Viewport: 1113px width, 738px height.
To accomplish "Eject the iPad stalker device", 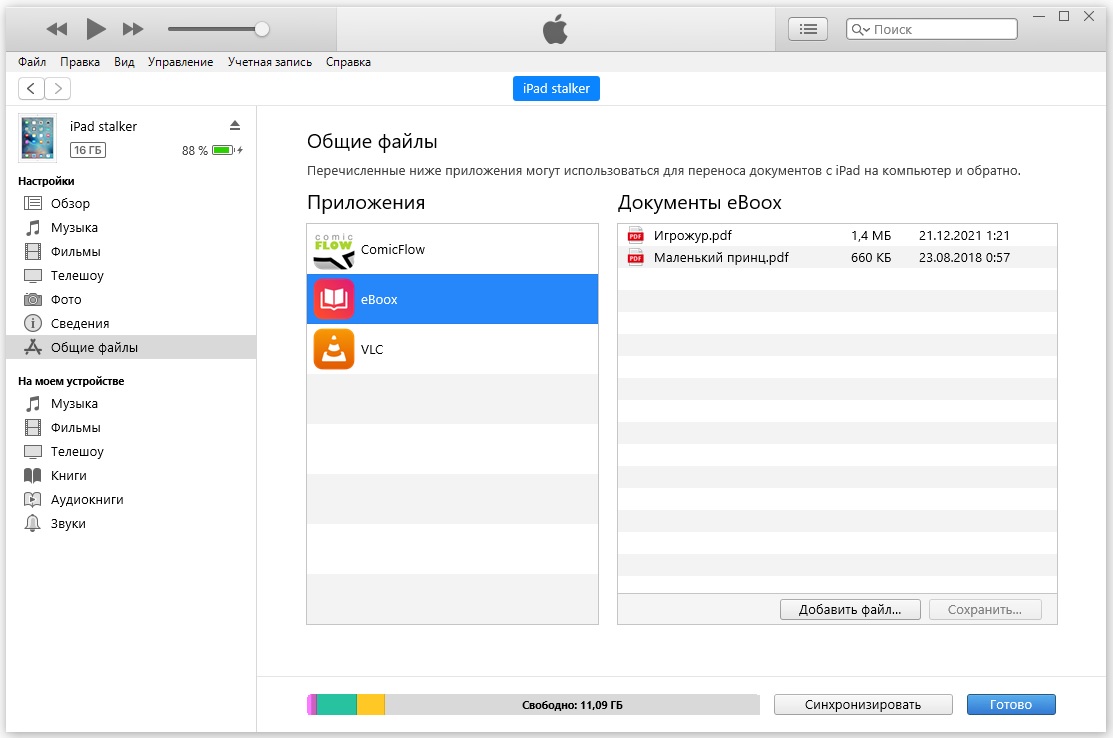I will (235, 126).
